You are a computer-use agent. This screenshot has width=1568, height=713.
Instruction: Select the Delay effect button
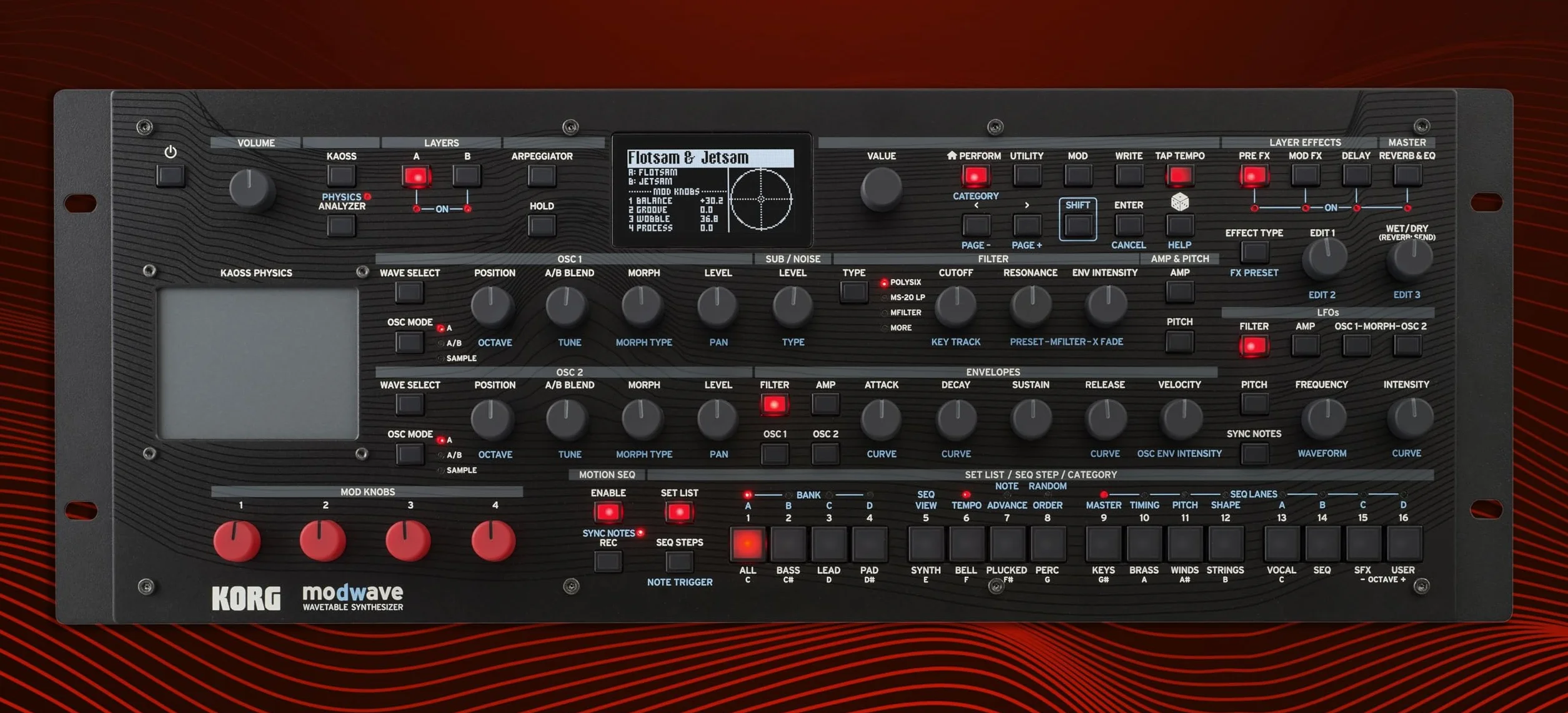tap(1356, 176)
